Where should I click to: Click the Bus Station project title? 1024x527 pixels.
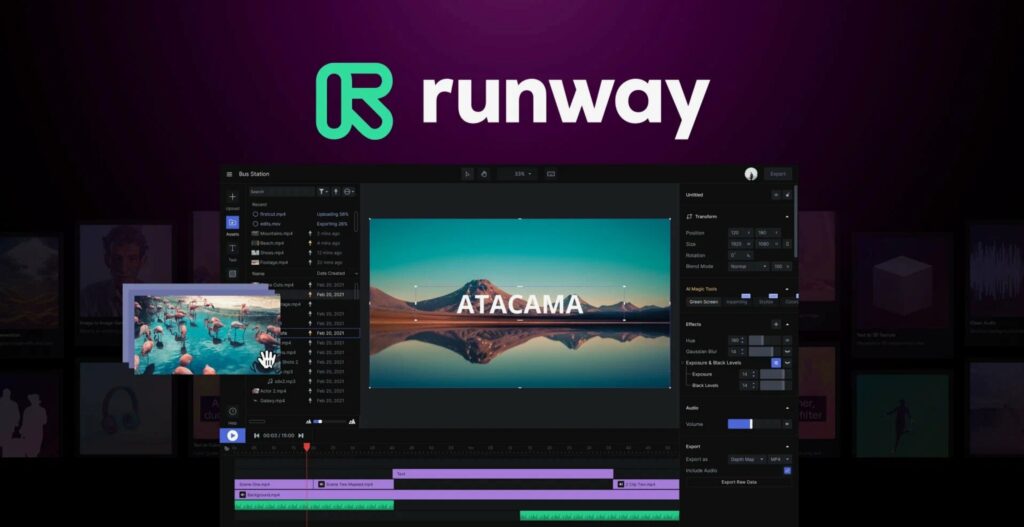[x=254, y=174]
